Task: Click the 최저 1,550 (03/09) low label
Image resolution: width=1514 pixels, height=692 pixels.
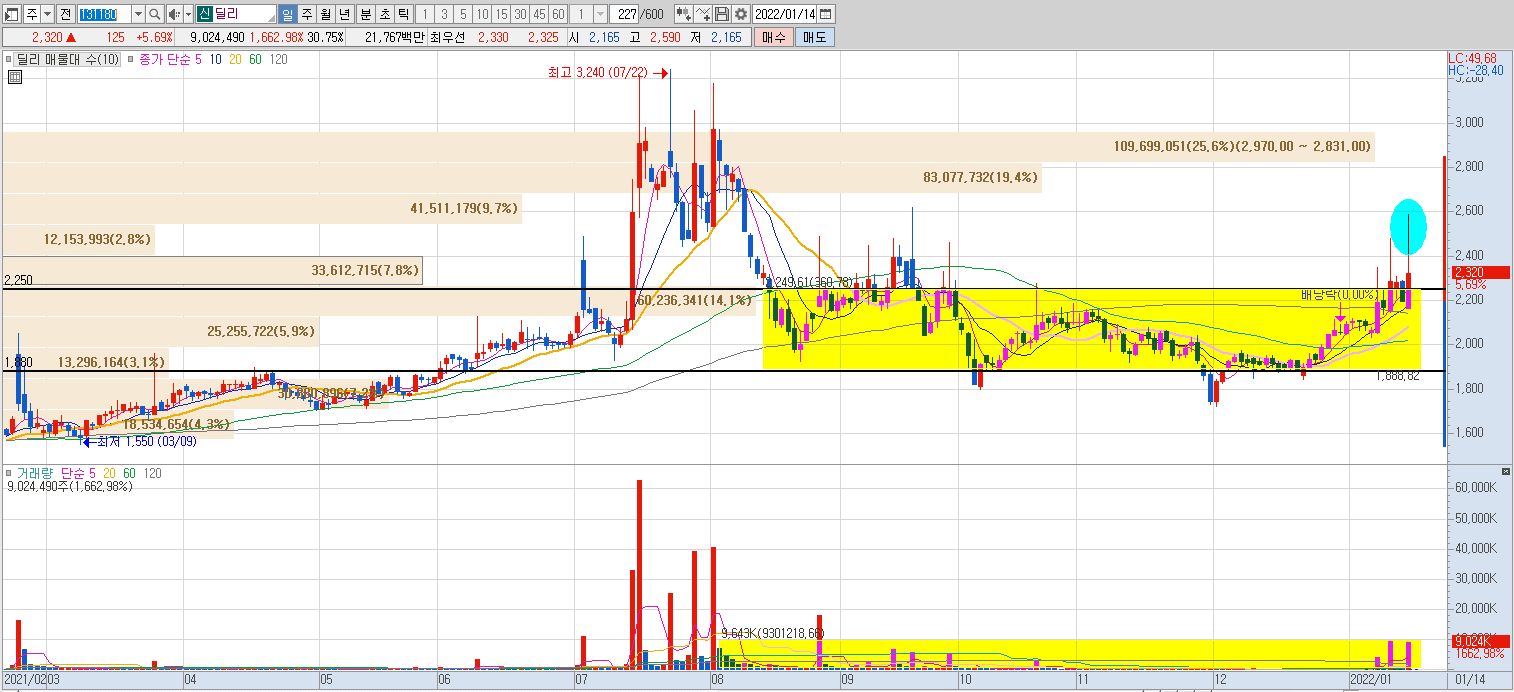Action: (x=146, y=441)
